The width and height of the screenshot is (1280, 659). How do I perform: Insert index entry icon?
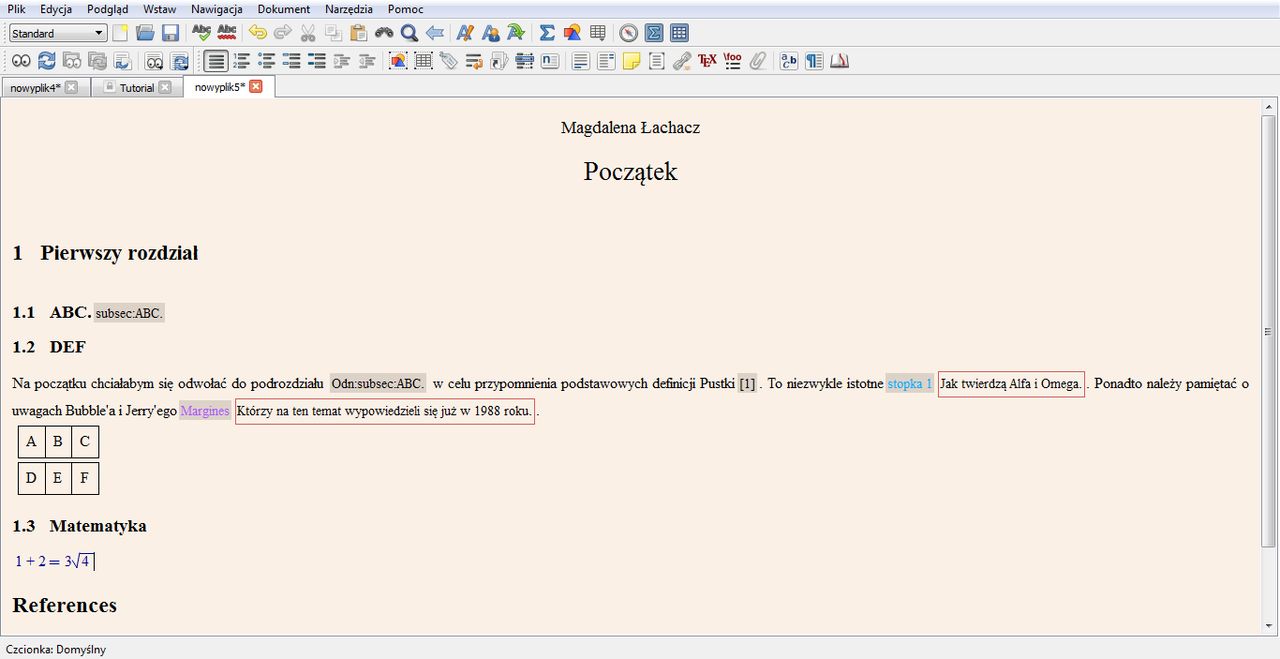pos(524,61)
